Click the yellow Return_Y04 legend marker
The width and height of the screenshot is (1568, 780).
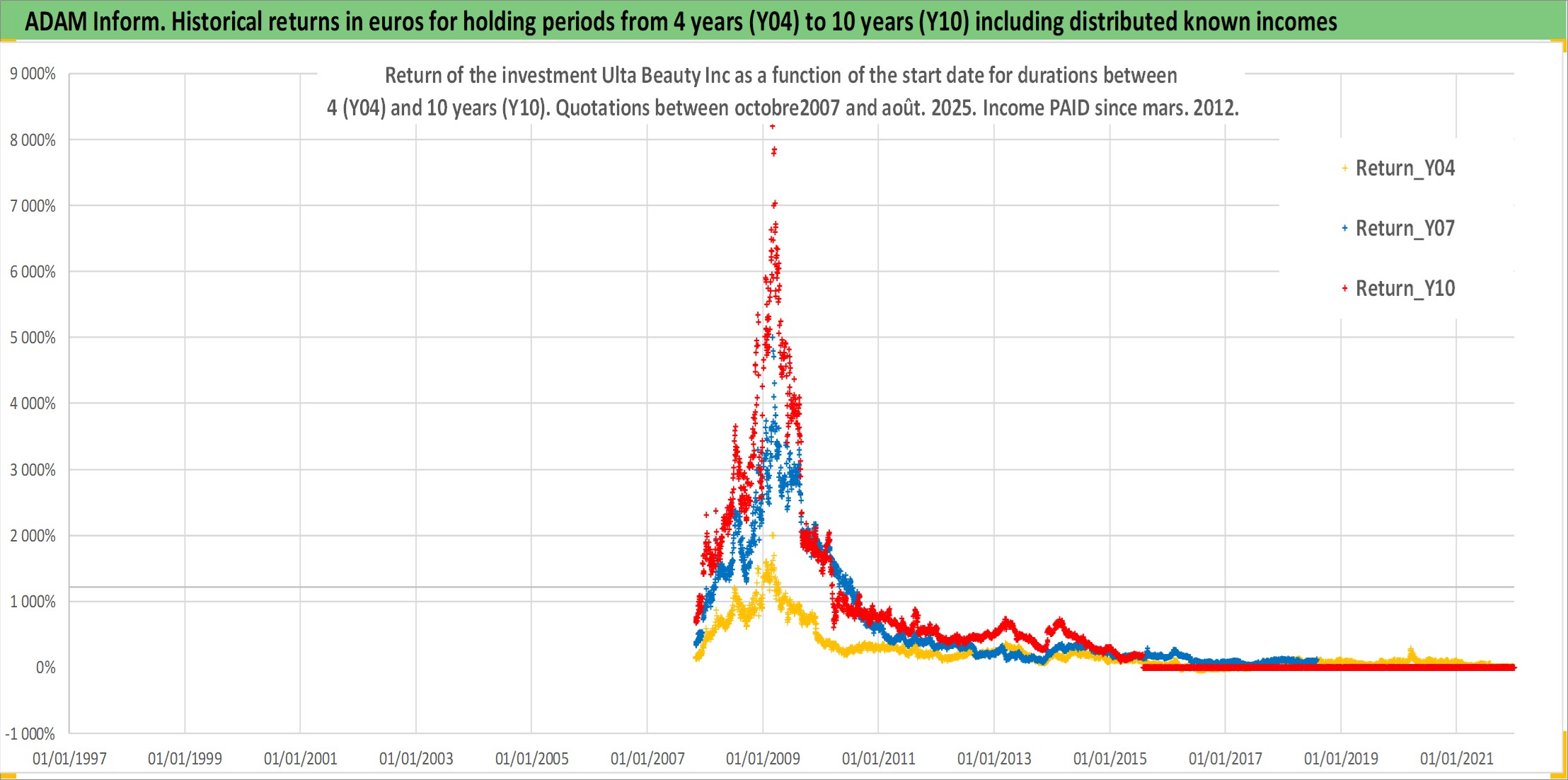coord(1344,168)
